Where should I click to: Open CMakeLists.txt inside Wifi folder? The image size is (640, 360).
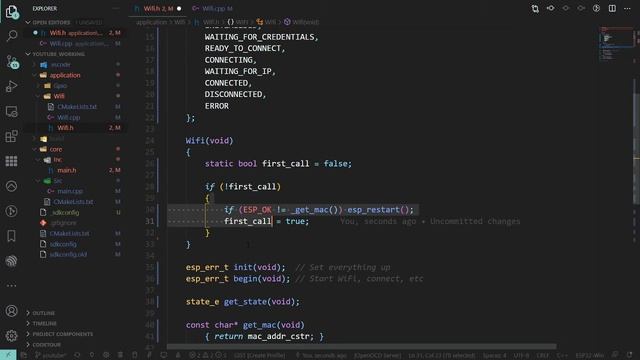pyautogui.click(x=77, y=107)
